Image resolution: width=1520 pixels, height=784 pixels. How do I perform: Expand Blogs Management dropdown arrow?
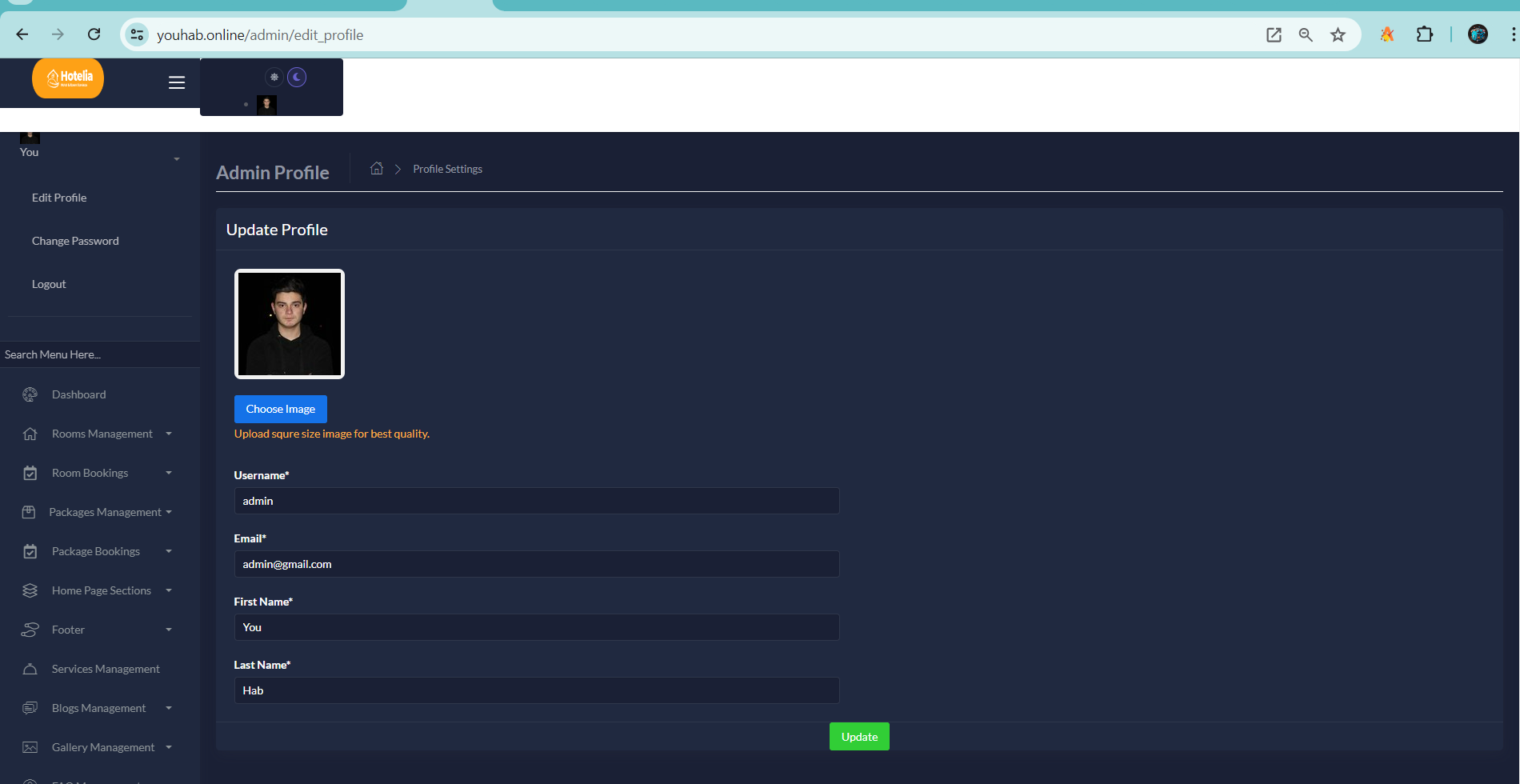(169, 708)
